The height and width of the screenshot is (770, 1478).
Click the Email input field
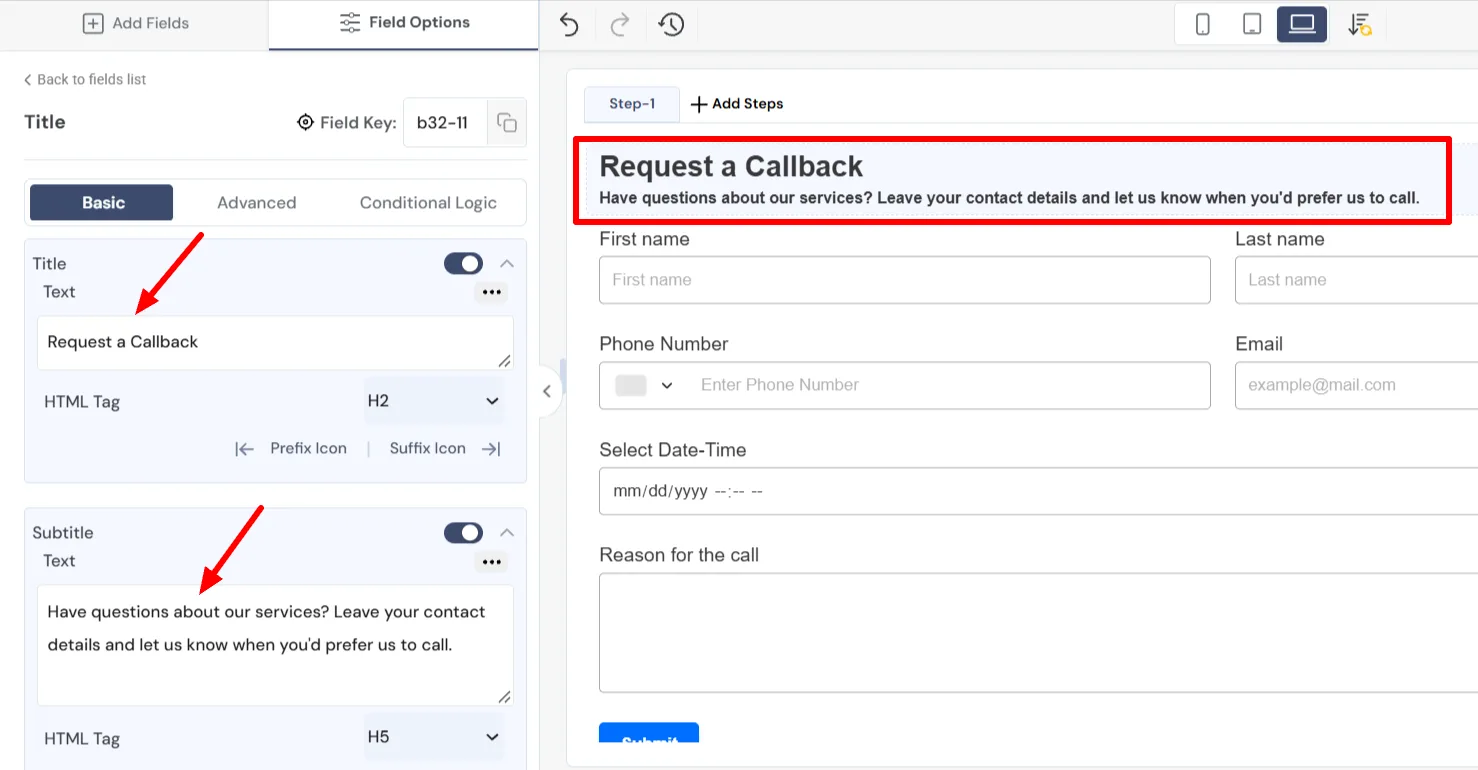click(1357, 386)
